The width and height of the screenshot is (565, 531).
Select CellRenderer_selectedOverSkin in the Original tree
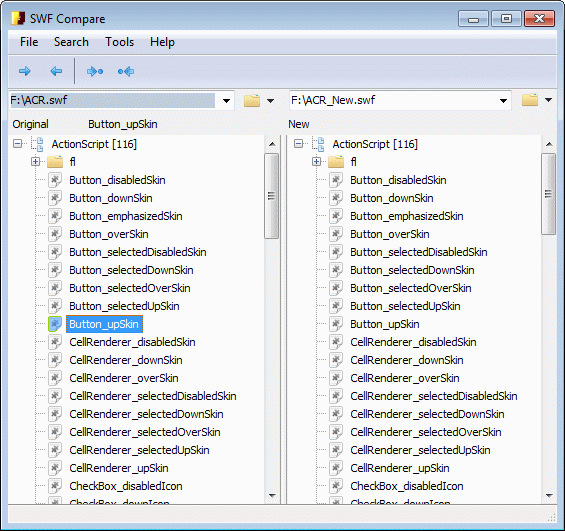coord(145,432)
